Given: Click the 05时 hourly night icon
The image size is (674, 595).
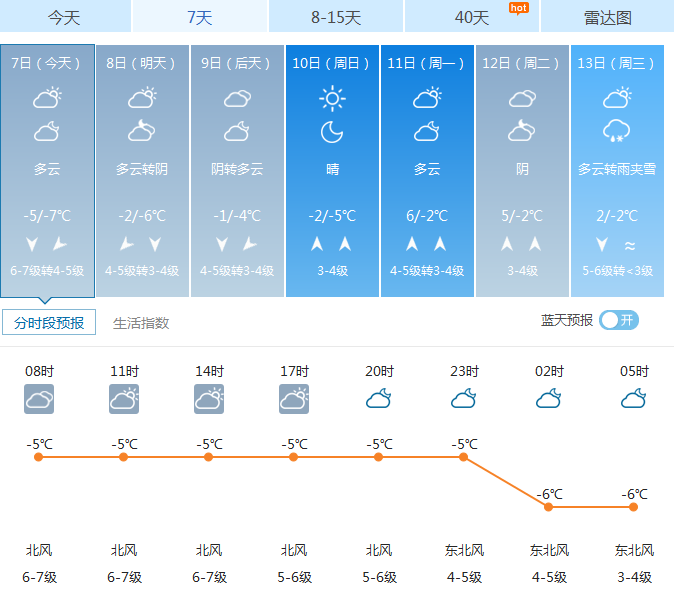Looking at the screenshot, I should click(634, 399).
